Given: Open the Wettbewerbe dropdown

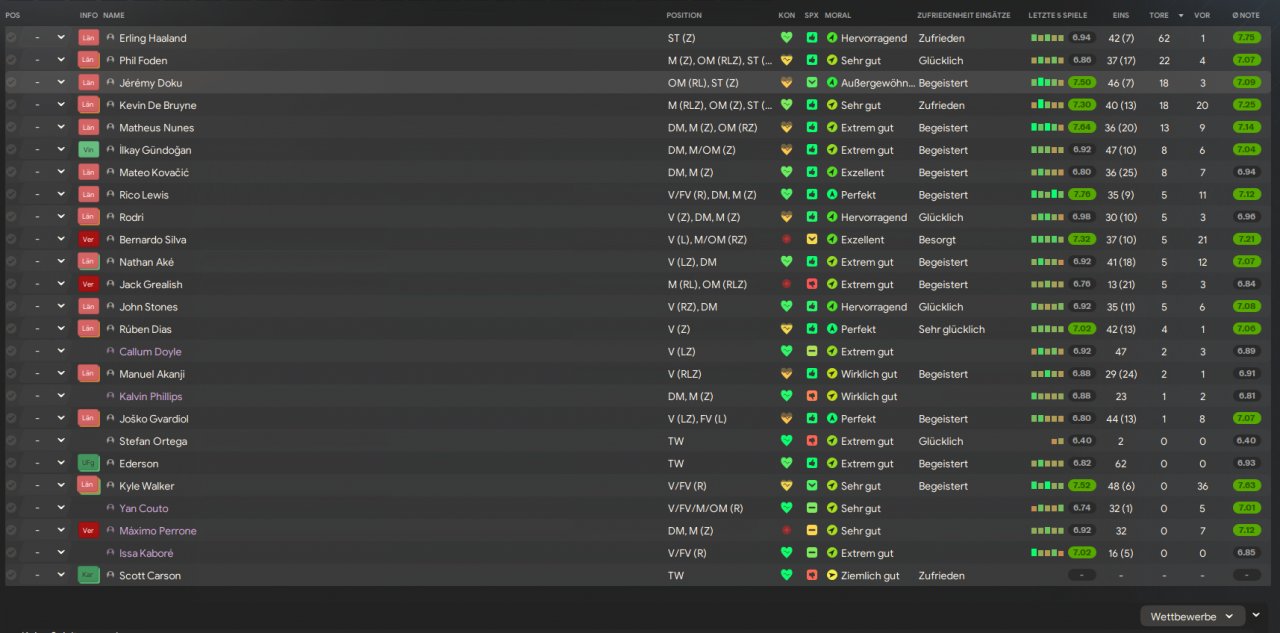Looking at the screenshot, I should (1191, 616).
